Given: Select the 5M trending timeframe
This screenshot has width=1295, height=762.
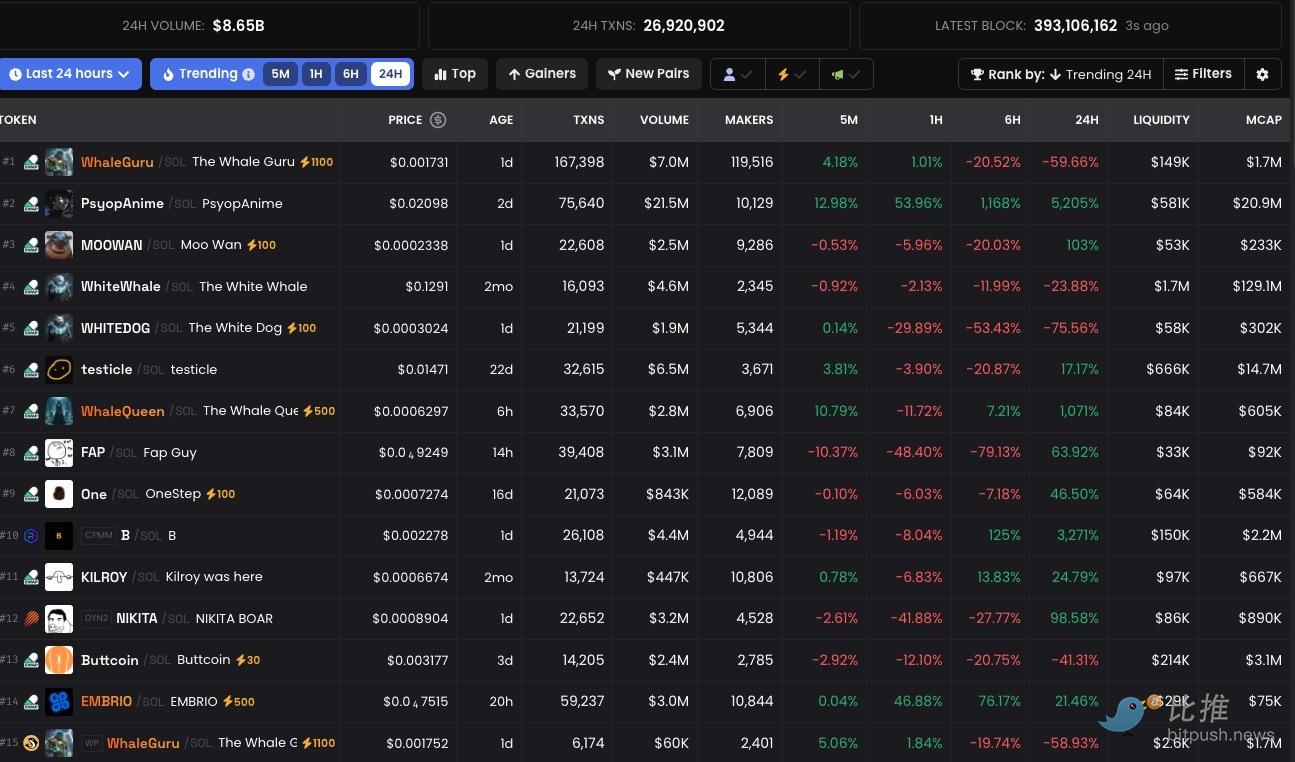Looking at the screenshot, I should pos(280,74).
